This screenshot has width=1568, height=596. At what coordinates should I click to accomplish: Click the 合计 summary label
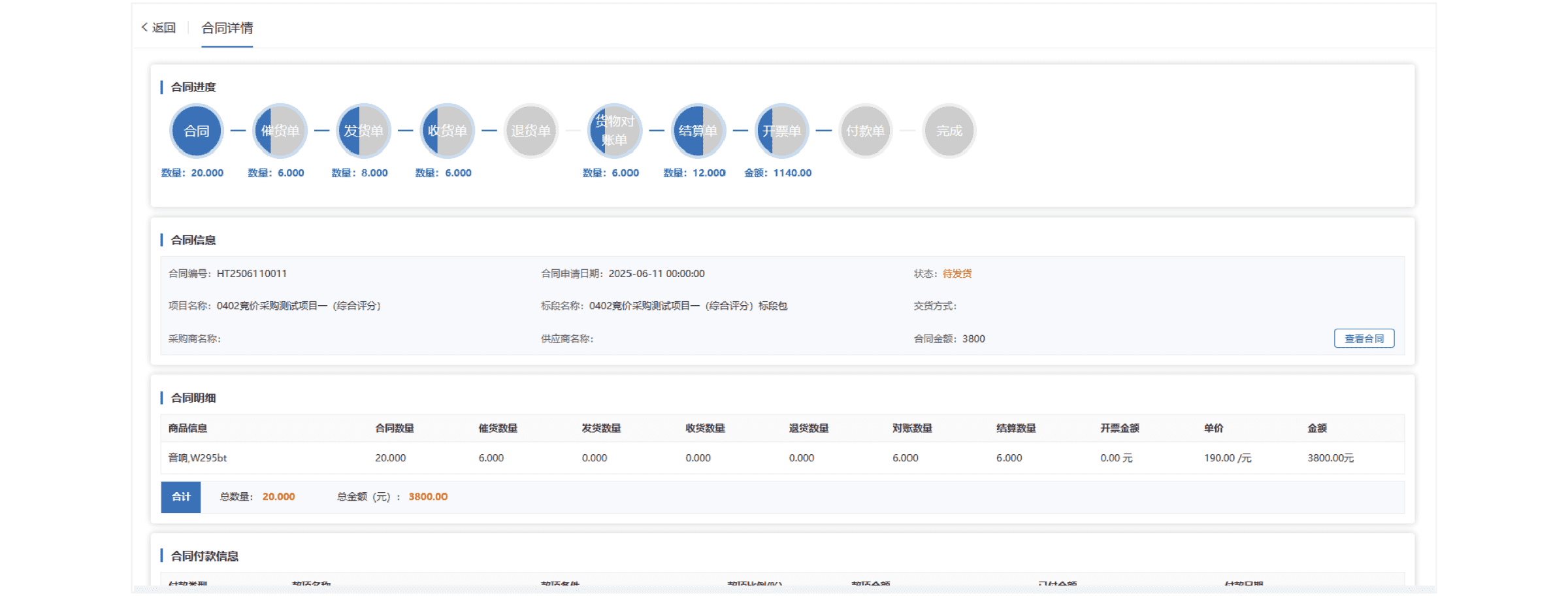[x=181, y=497]
